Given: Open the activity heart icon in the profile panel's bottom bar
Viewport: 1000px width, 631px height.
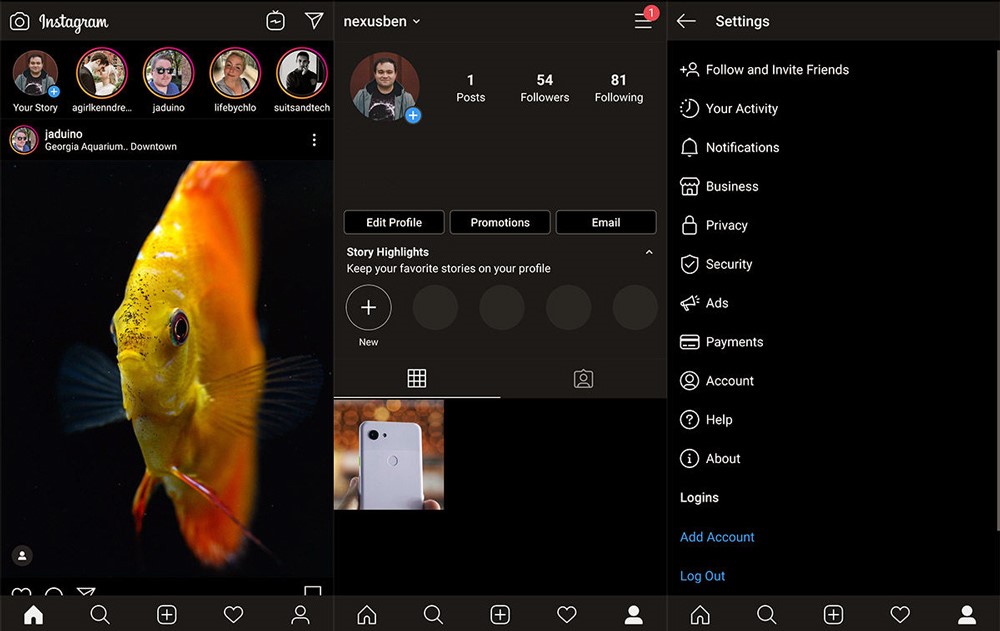Looking at the screenshot, I should [567, 614].
